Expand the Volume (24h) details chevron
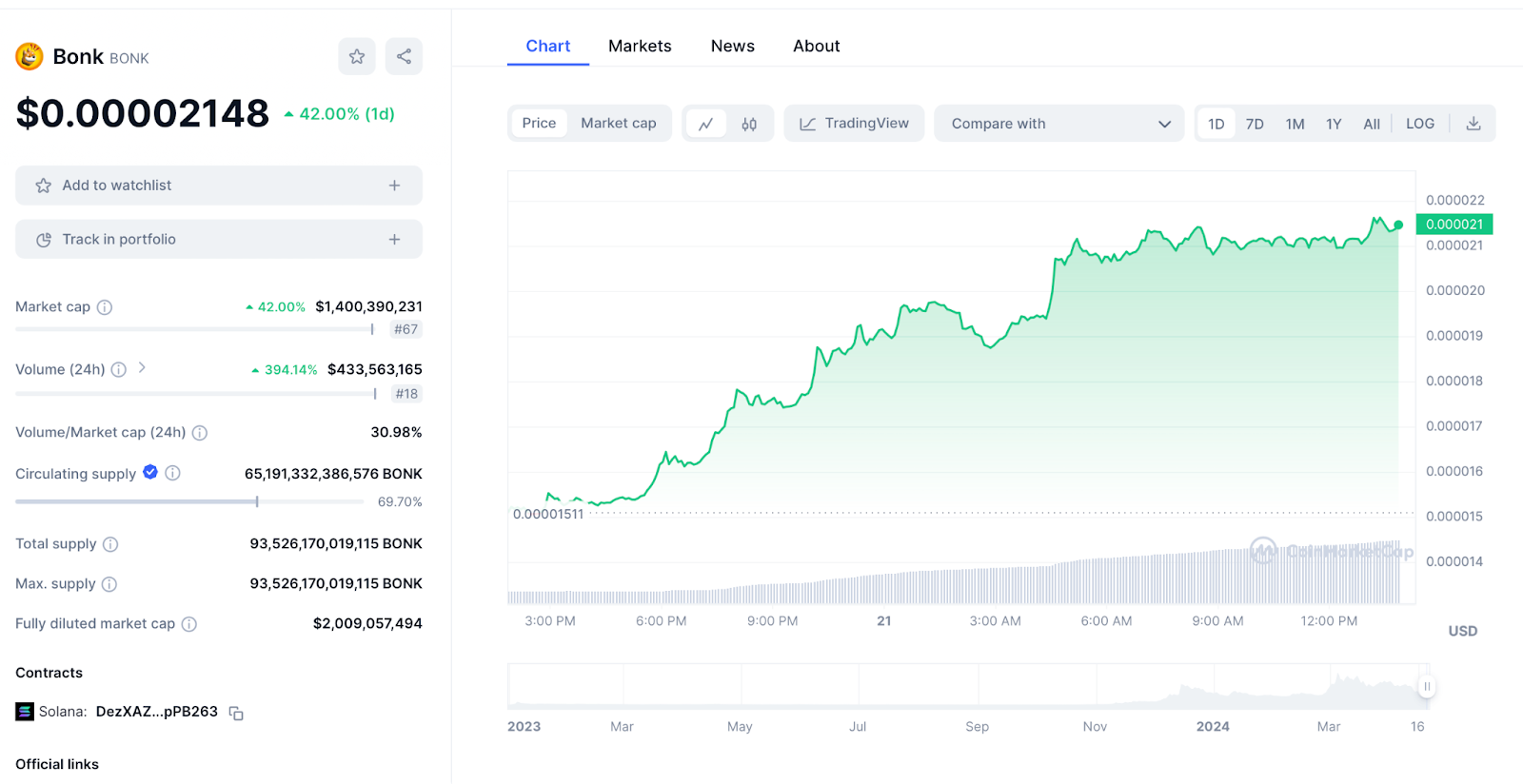The image size is (1523, 784). (142, 368)
